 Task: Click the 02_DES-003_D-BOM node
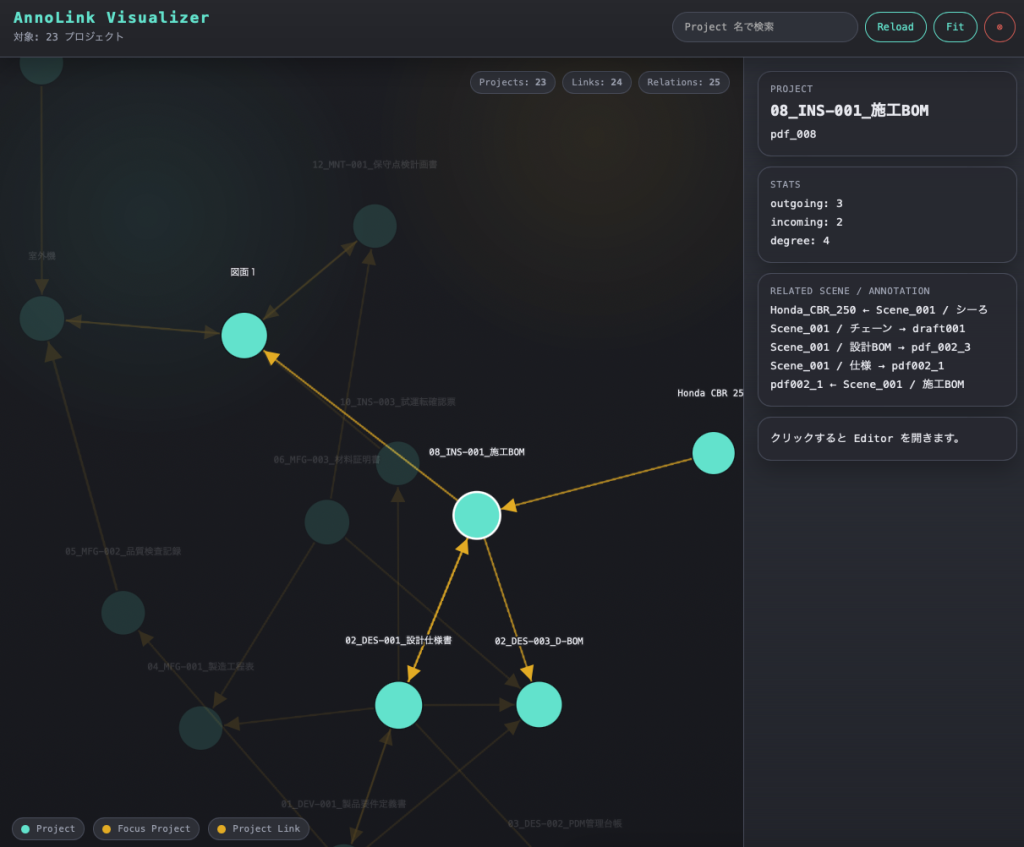pyautogui.click(x=539, y=704)
